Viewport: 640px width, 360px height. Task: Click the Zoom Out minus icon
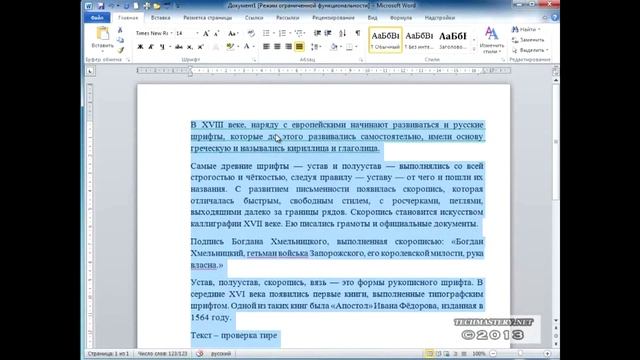click(493, 353)
